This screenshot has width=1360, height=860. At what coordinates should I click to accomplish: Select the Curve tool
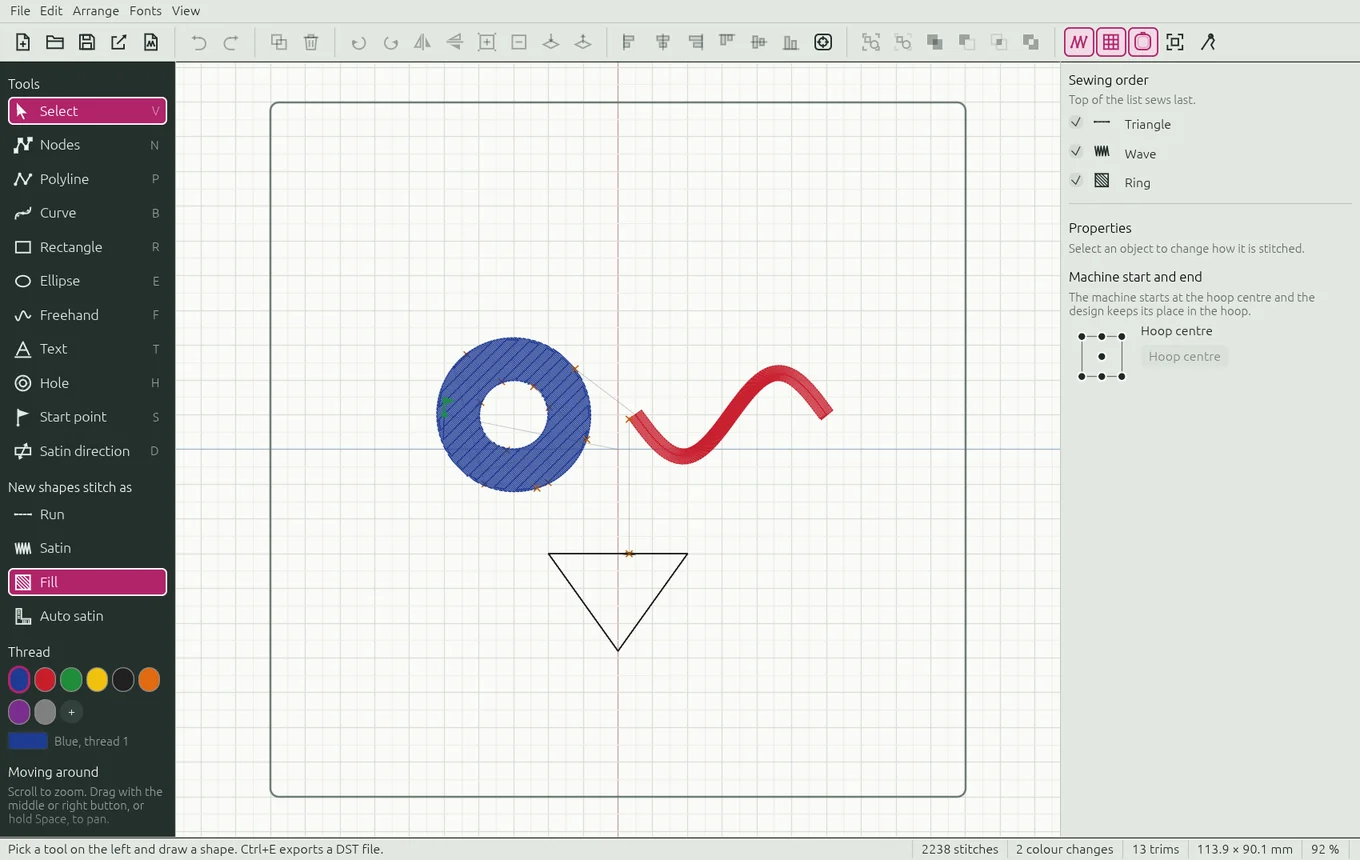(x=87, y=213)
